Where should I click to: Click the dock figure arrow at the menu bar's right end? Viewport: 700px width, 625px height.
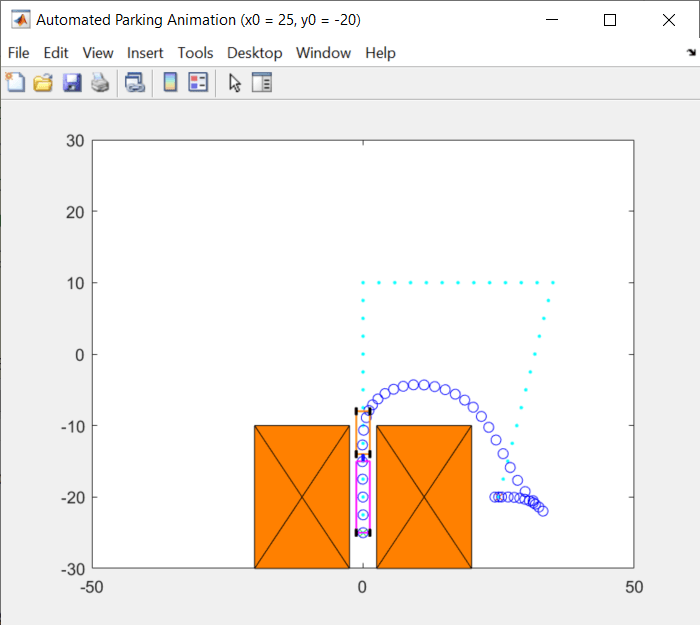click(x=691, y=52)
